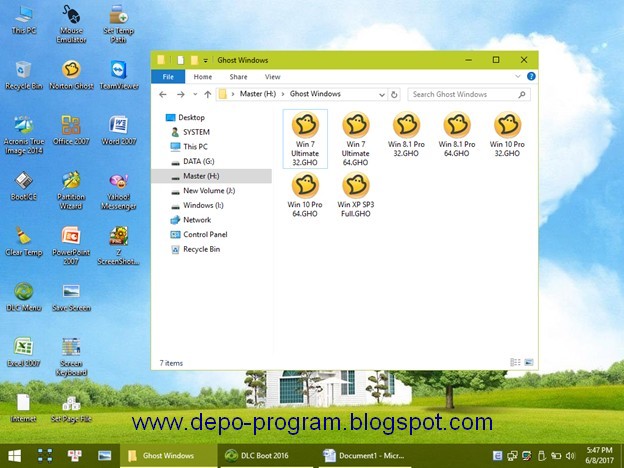Open Office 2007 desktop icon
Screen dimensions: 624x468
point(71,131)
